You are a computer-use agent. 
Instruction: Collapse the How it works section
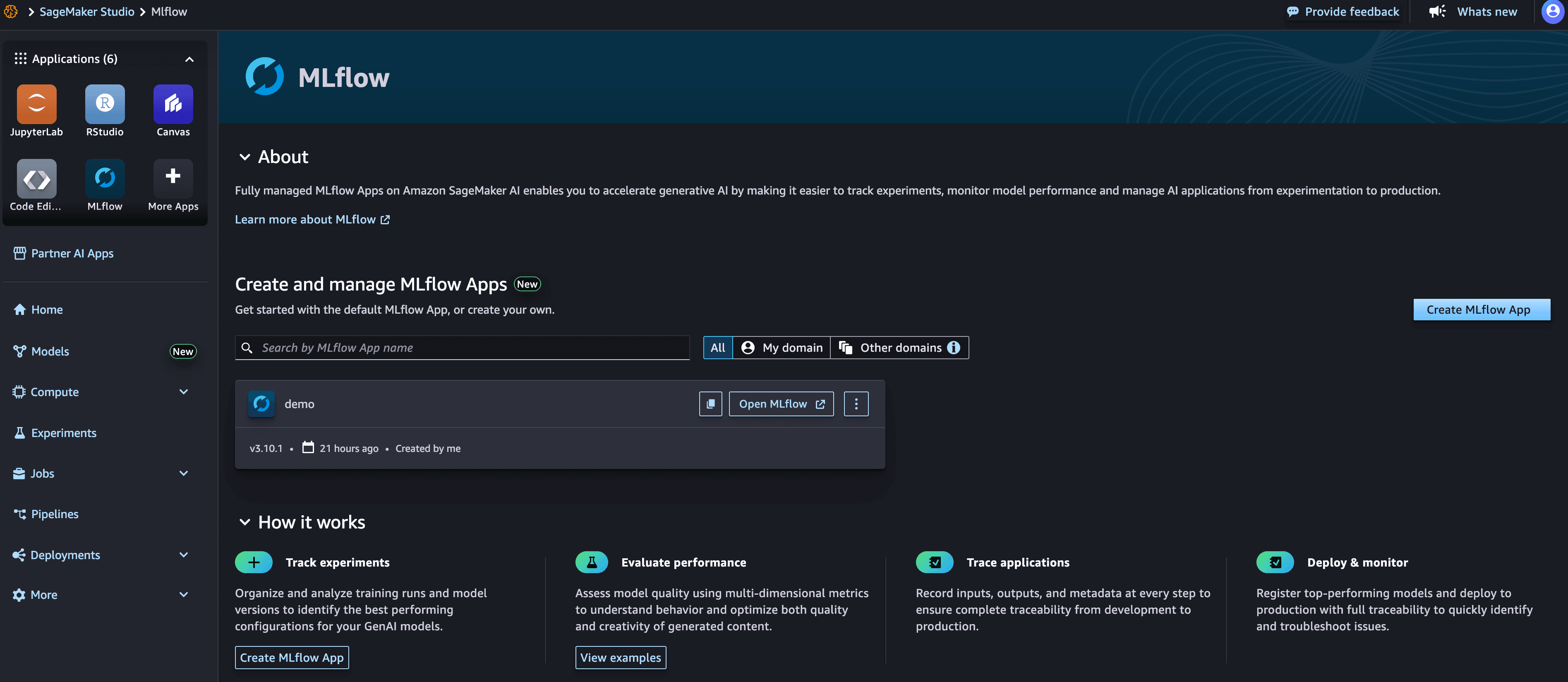pos(245,522)
